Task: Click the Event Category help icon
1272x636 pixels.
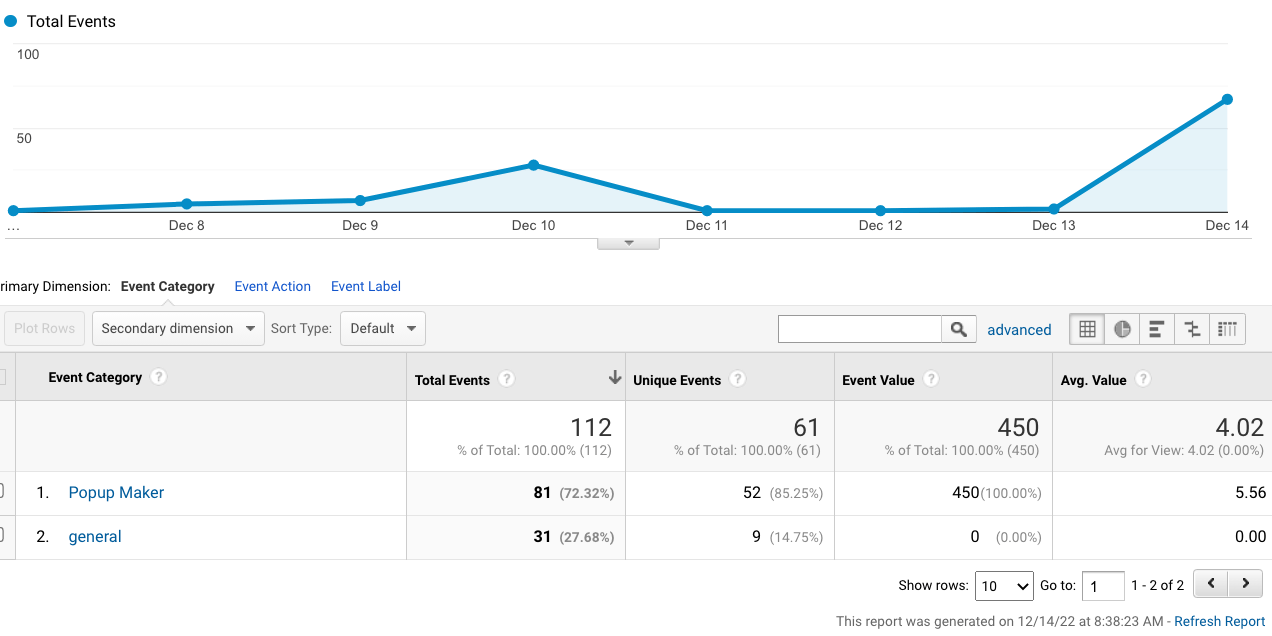Action: click(158, 377)
